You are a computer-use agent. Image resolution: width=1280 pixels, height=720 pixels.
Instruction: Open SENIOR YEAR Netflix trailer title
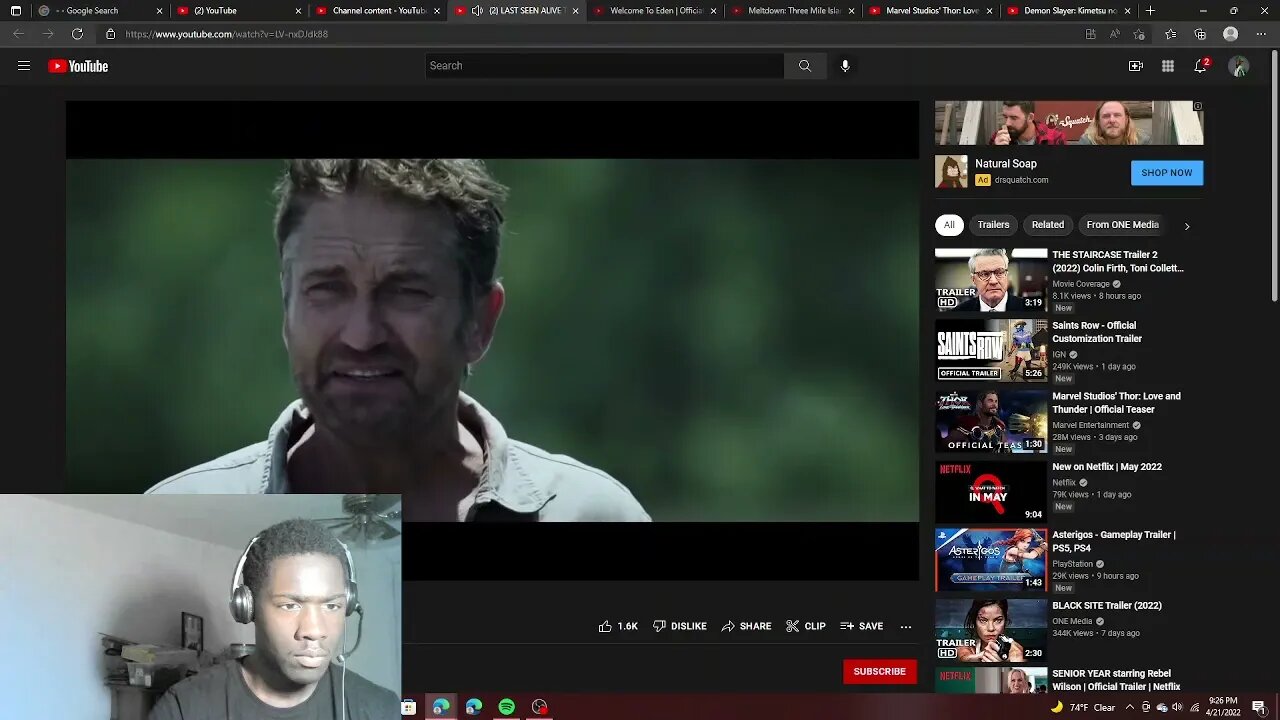coord(1116,680)
